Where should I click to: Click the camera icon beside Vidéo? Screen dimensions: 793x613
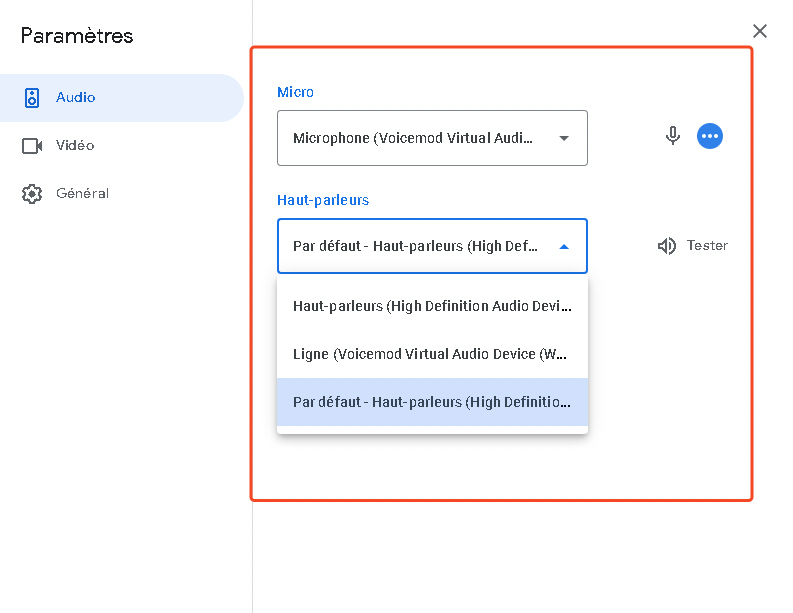32,146
